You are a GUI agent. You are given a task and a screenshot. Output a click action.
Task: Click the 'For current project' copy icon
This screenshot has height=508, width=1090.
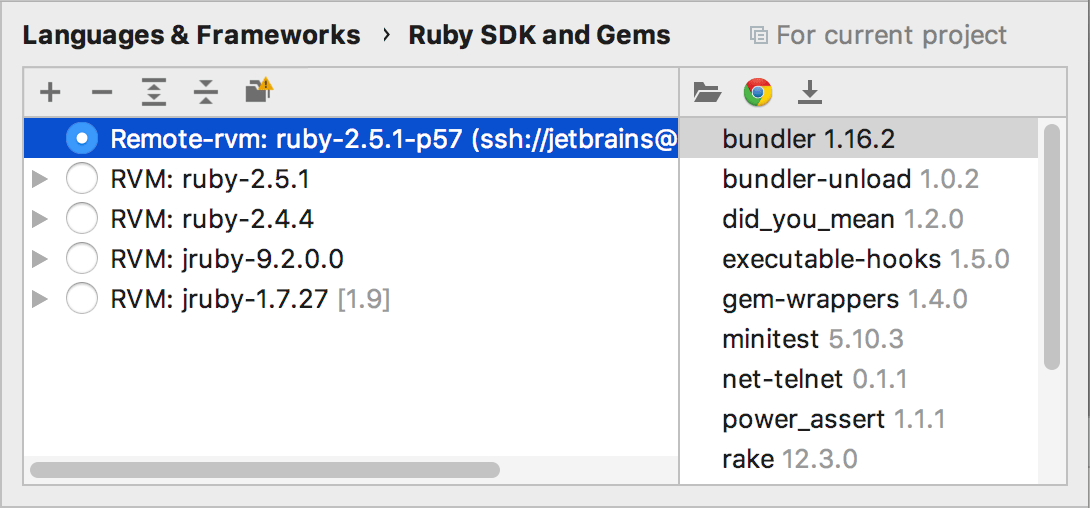[x=758, y=35]
